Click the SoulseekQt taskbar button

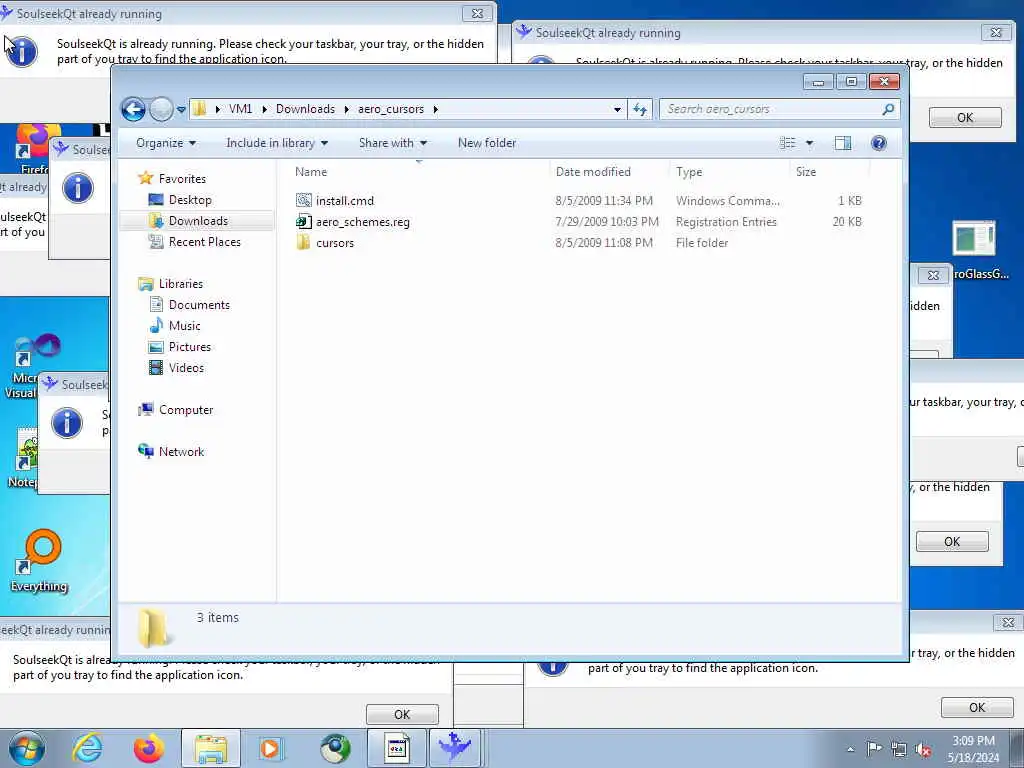(455, 748)
